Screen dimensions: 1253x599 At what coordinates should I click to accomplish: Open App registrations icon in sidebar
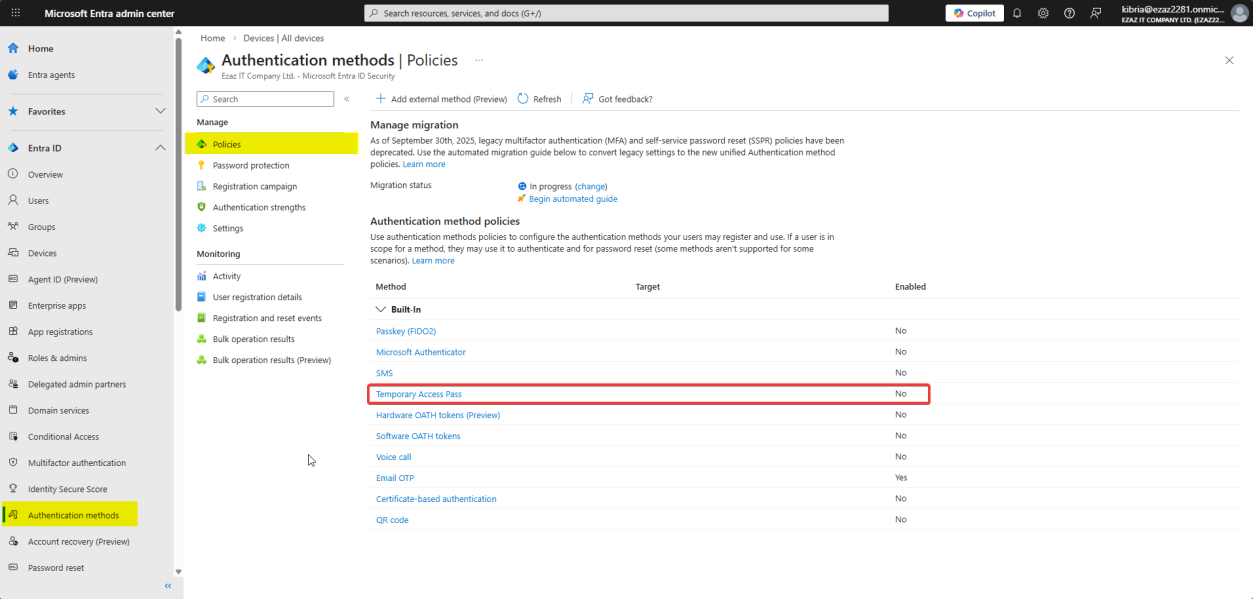pos(13,332)
